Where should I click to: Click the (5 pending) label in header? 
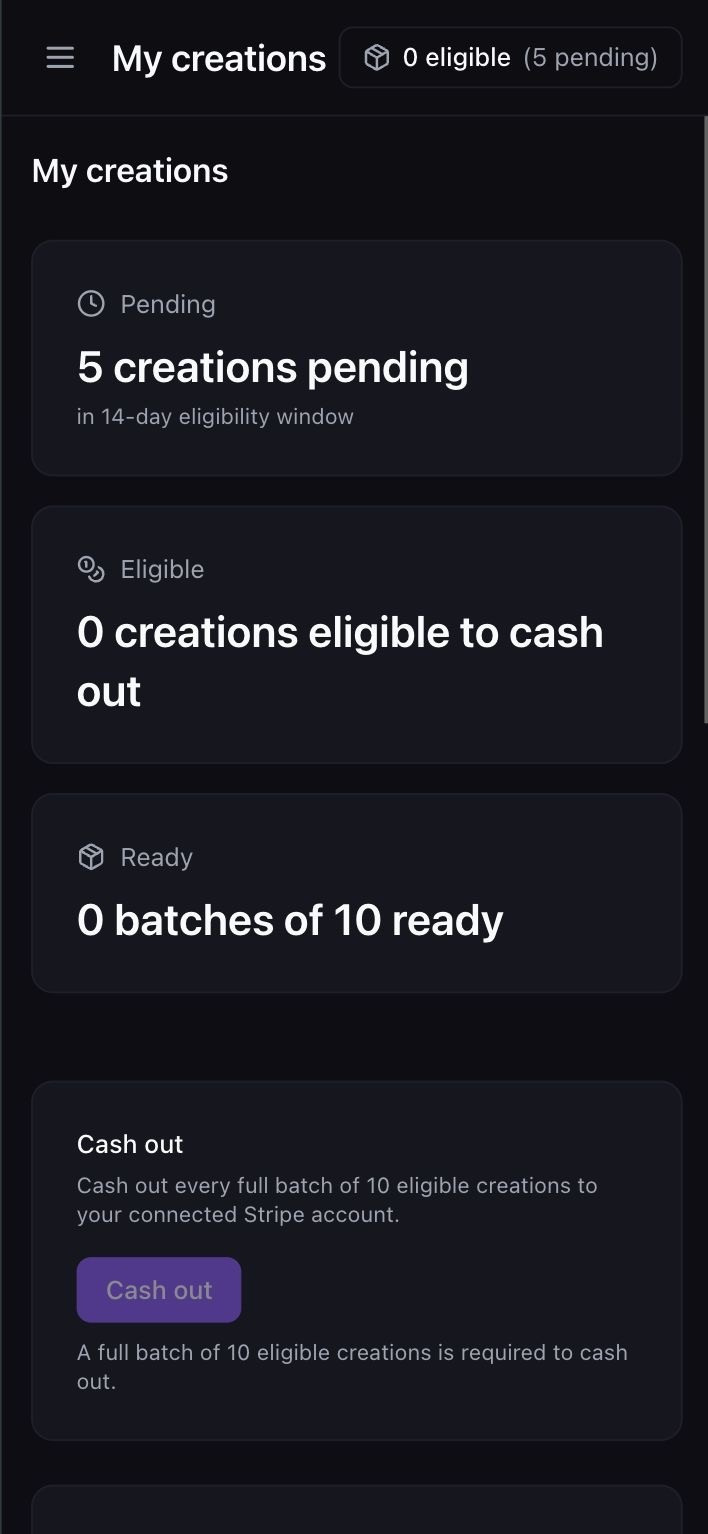tap(591, 58)
